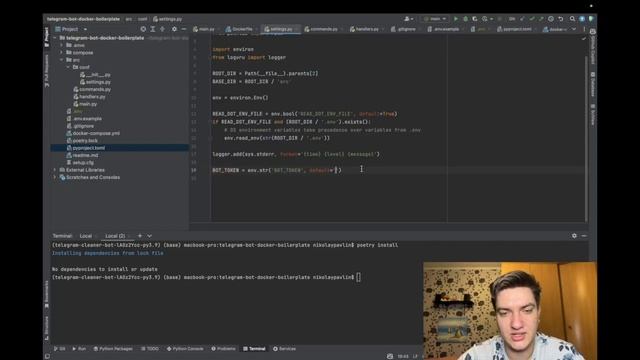Open TODO tool window
This screenshot has height=360, width=640.
tap(150, 349)
